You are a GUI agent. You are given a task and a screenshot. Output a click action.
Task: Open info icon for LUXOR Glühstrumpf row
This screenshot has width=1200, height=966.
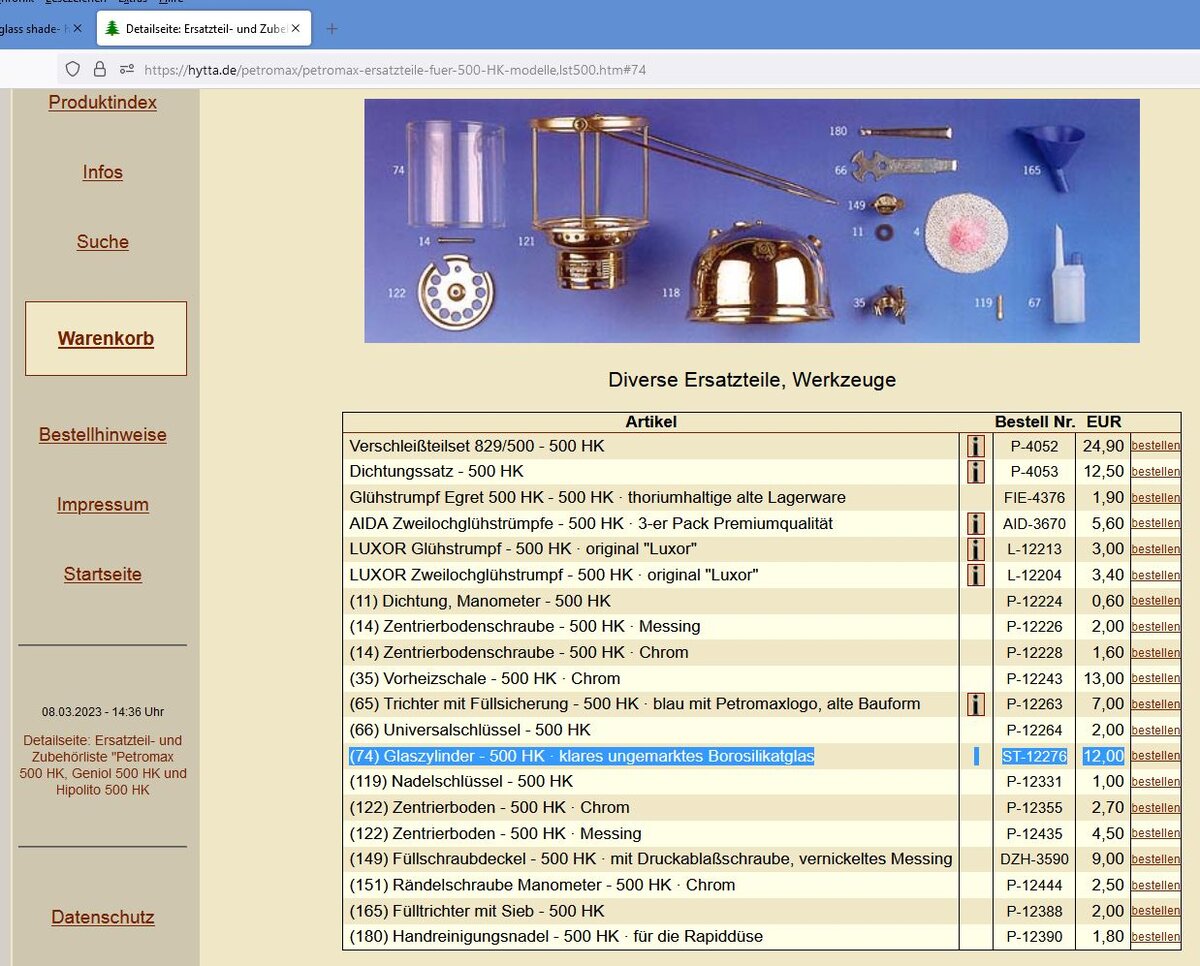tap(976, 549)
